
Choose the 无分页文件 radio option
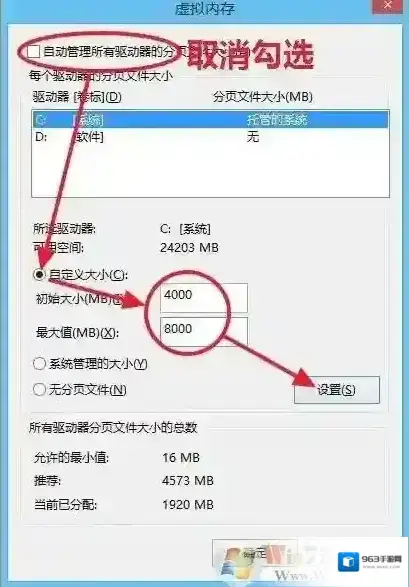pyautogui.click(x=39, y=390)
